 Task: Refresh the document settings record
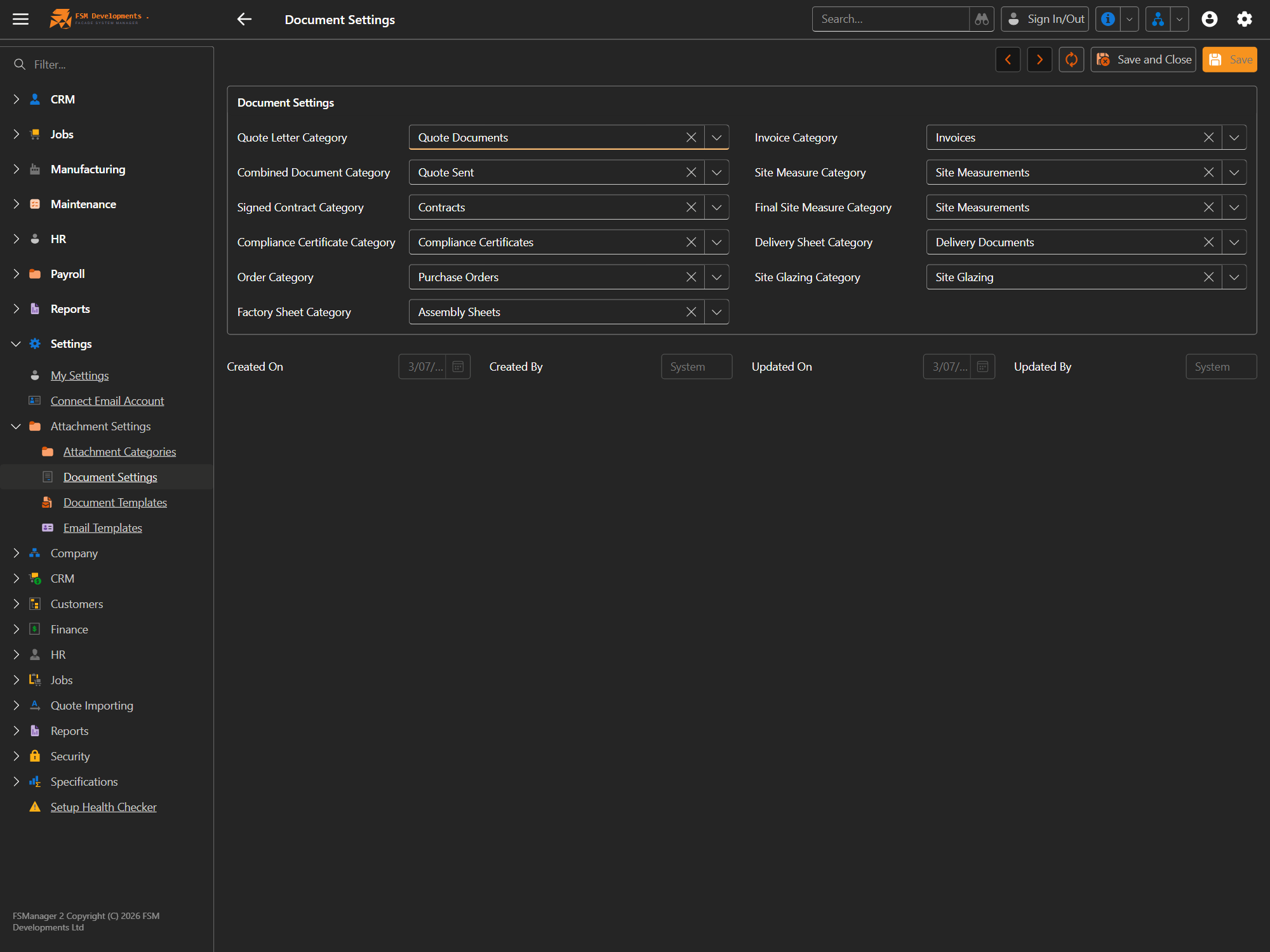1071,60
